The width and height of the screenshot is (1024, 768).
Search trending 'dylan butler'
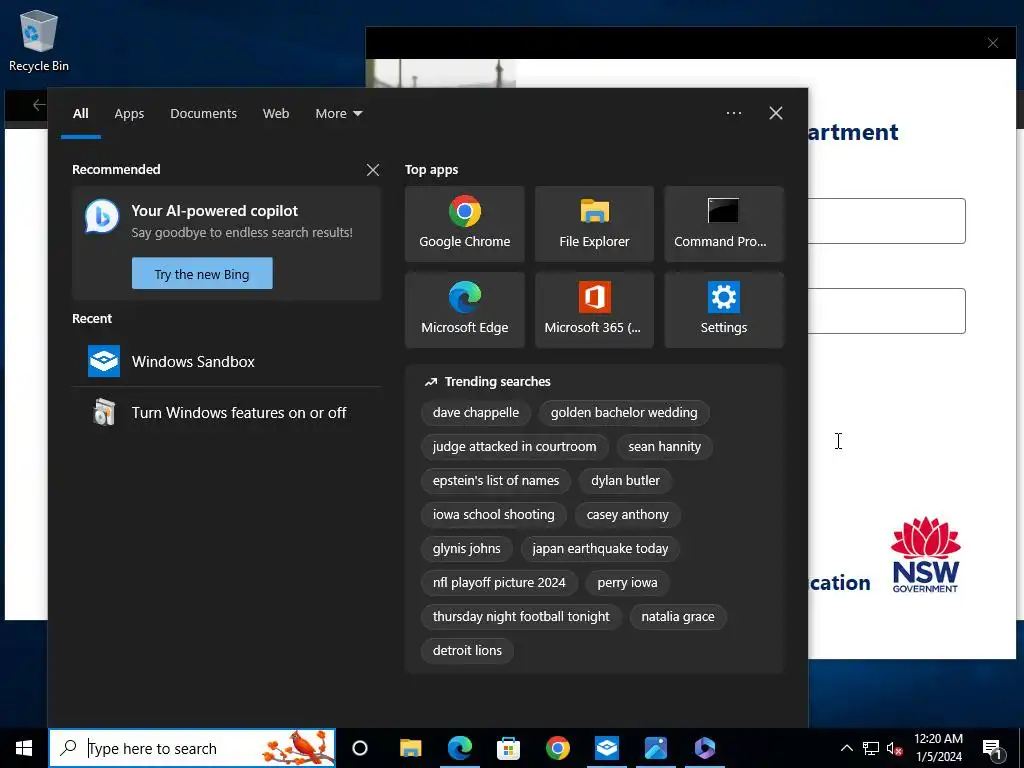pyautogui.click(x=625, y=481)
